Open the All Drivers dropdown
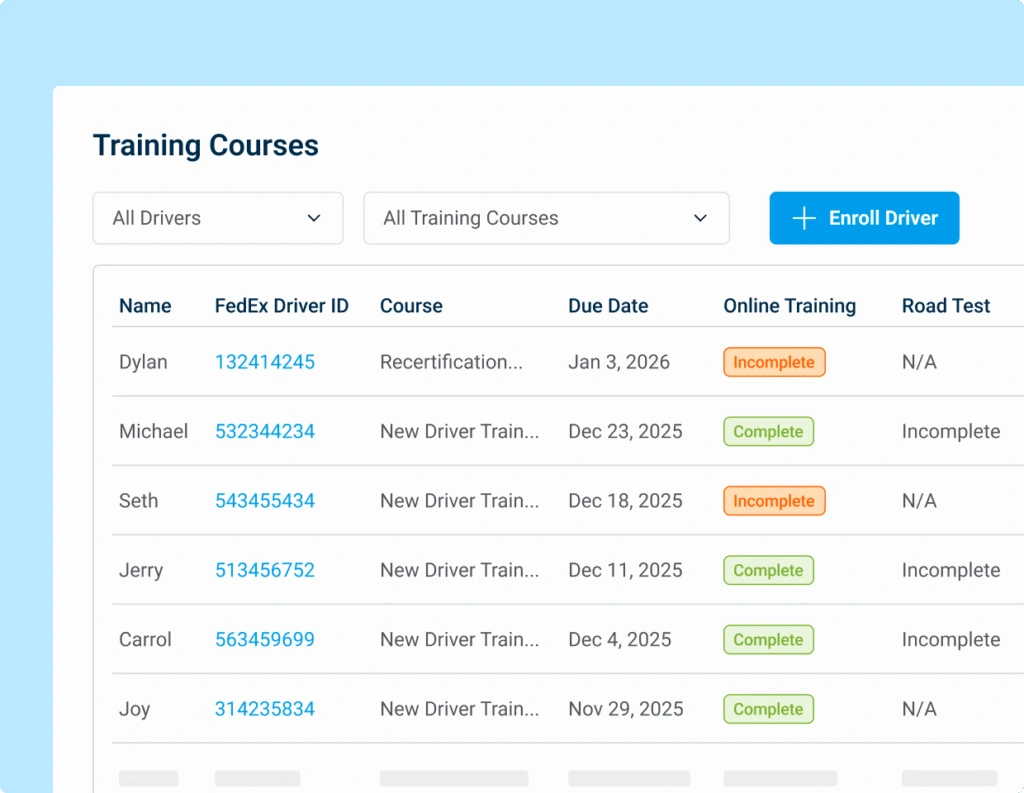 [217, 218]
